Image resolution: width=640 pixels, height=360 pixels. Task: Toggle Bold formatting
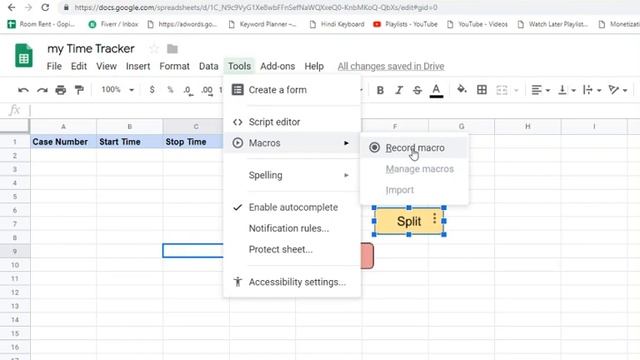380,90
